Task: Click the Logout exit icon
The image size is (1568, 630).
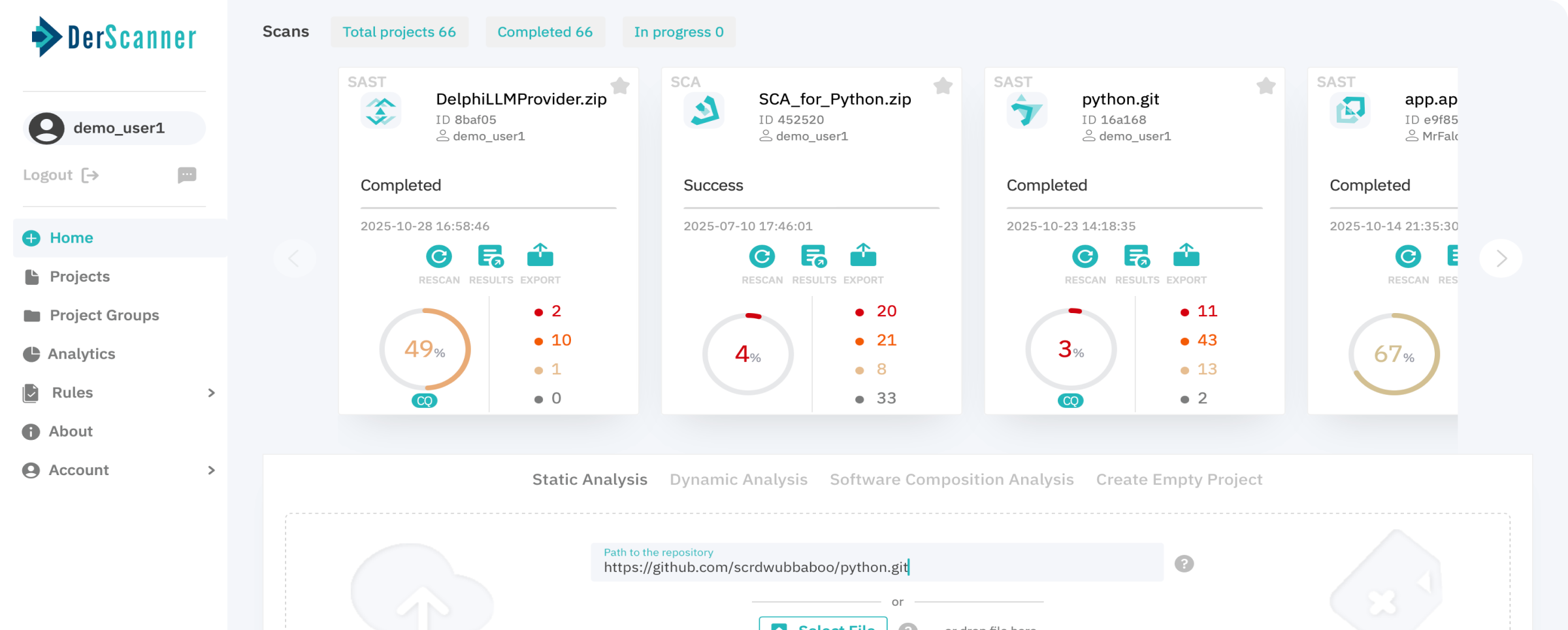Action: point(90,175)
